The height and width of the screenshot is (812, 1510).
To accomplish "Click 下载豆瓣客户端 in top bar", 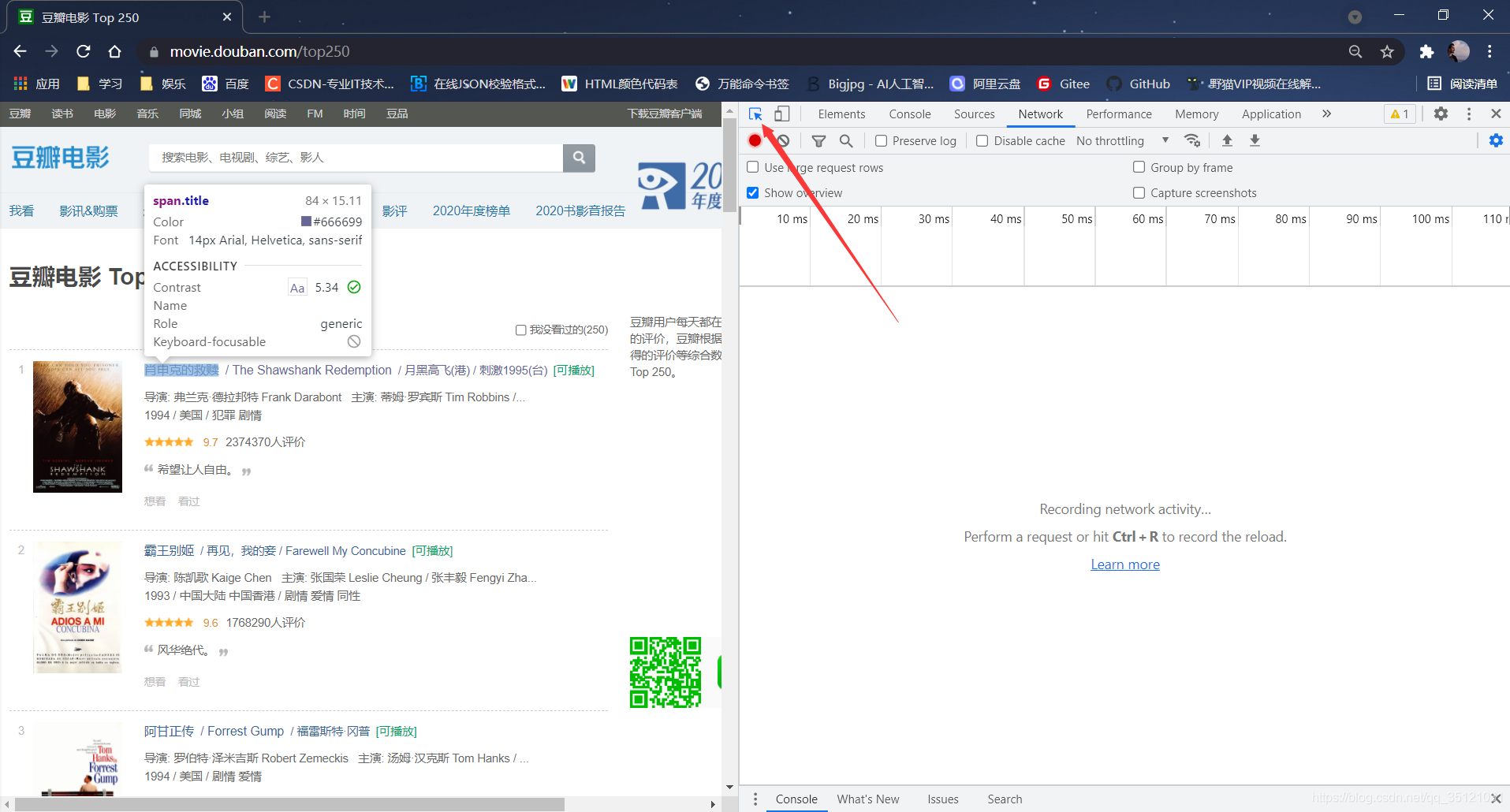I will click(x=665, y=114).
